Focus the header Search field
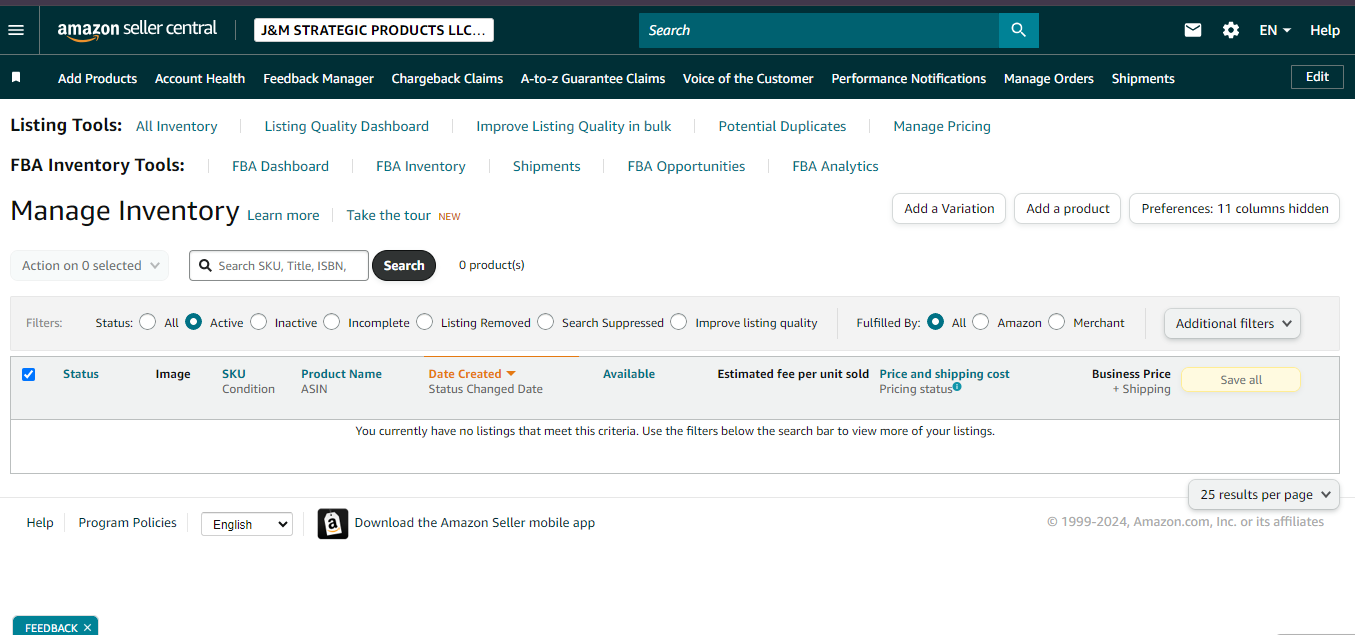Viewport: 1355px width, 635px height. [x=819, y=30]
